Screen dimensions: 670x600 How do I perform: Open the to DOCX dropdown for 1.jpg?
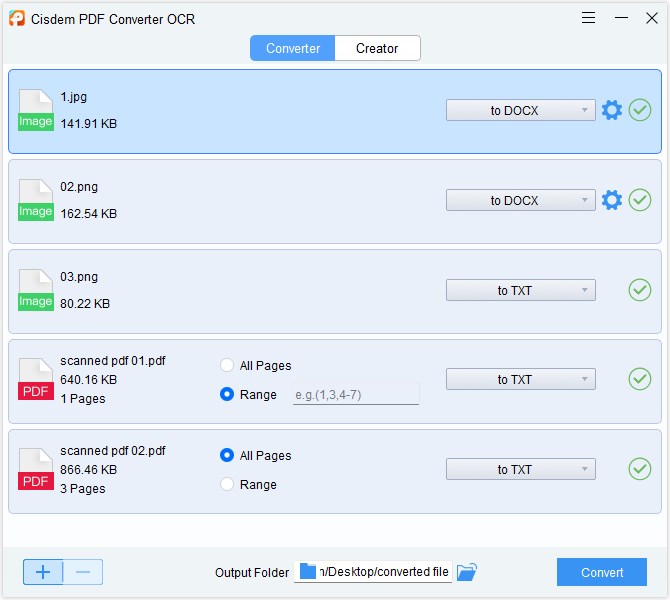click(520, 110)
